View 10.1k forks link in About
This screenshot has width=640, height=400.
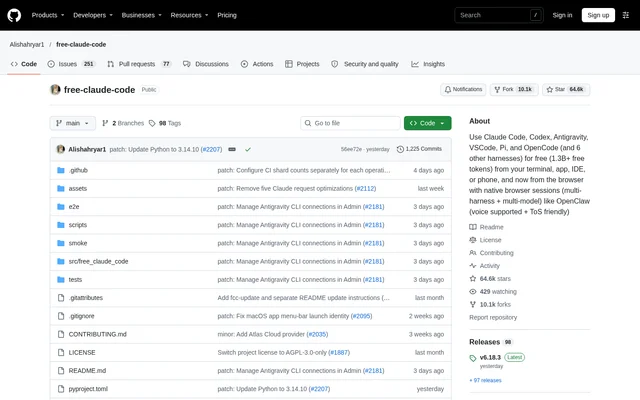490,304
